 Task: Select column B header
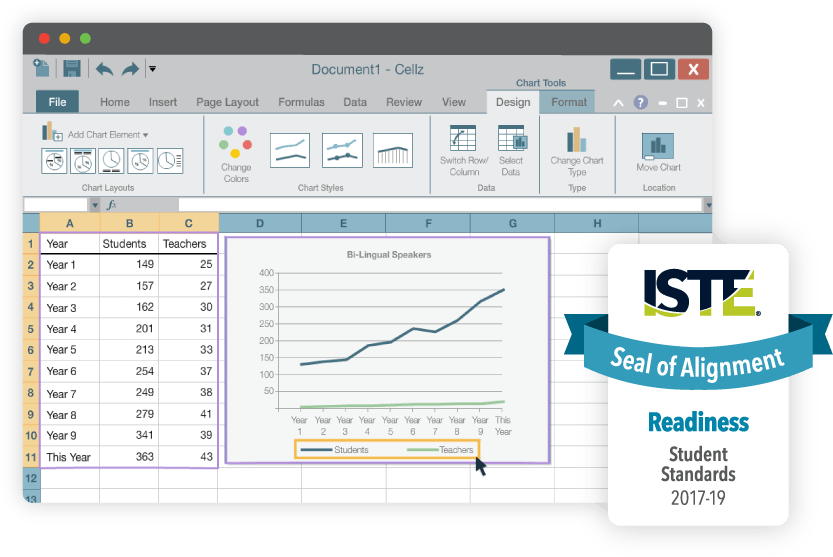(x=129, y=223)
